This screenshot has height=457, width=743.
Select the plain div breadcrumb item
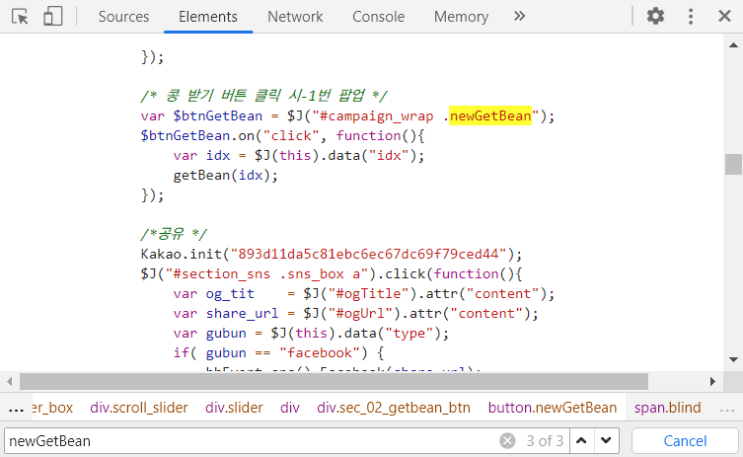[290, 408]
